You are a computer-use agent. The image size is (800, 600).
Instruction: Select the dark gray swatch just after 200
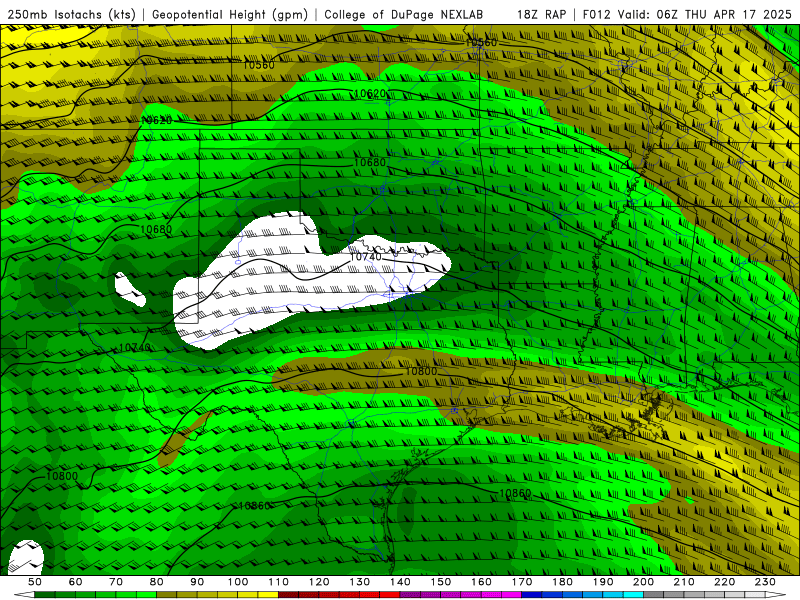click(654, 595)
